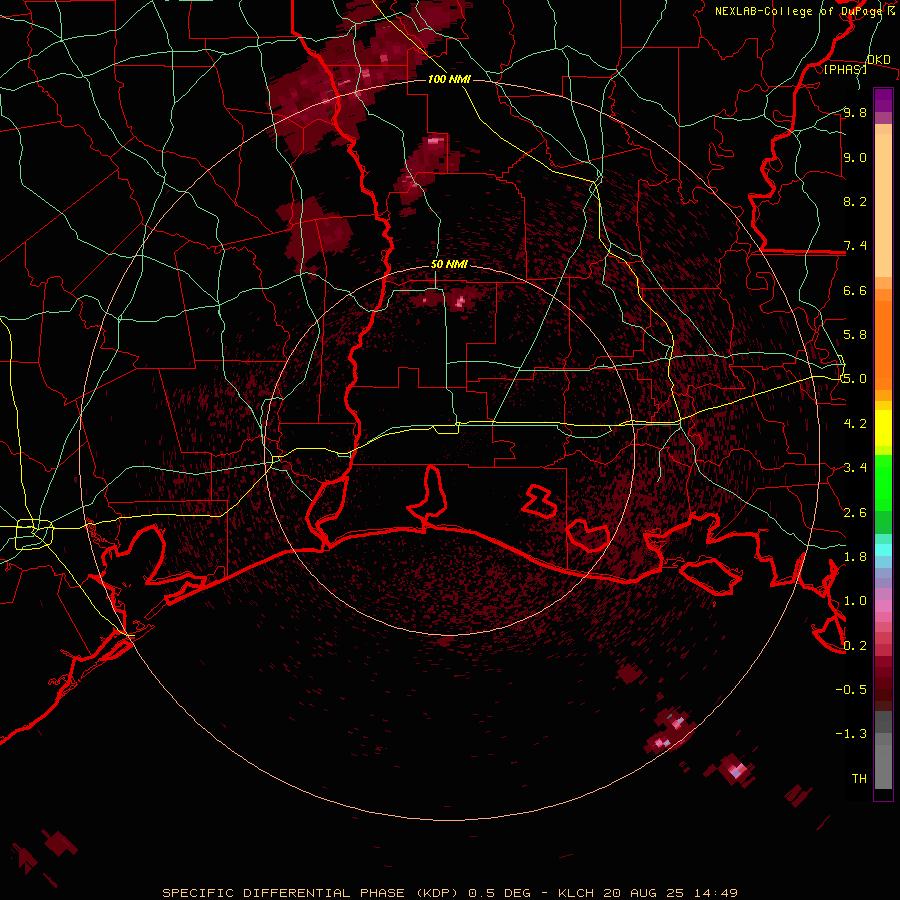Viewport: 900px width, 900px height.
Task: Click the 9.0 scale value
Action: pyautogui.click(x=855, y=158)
